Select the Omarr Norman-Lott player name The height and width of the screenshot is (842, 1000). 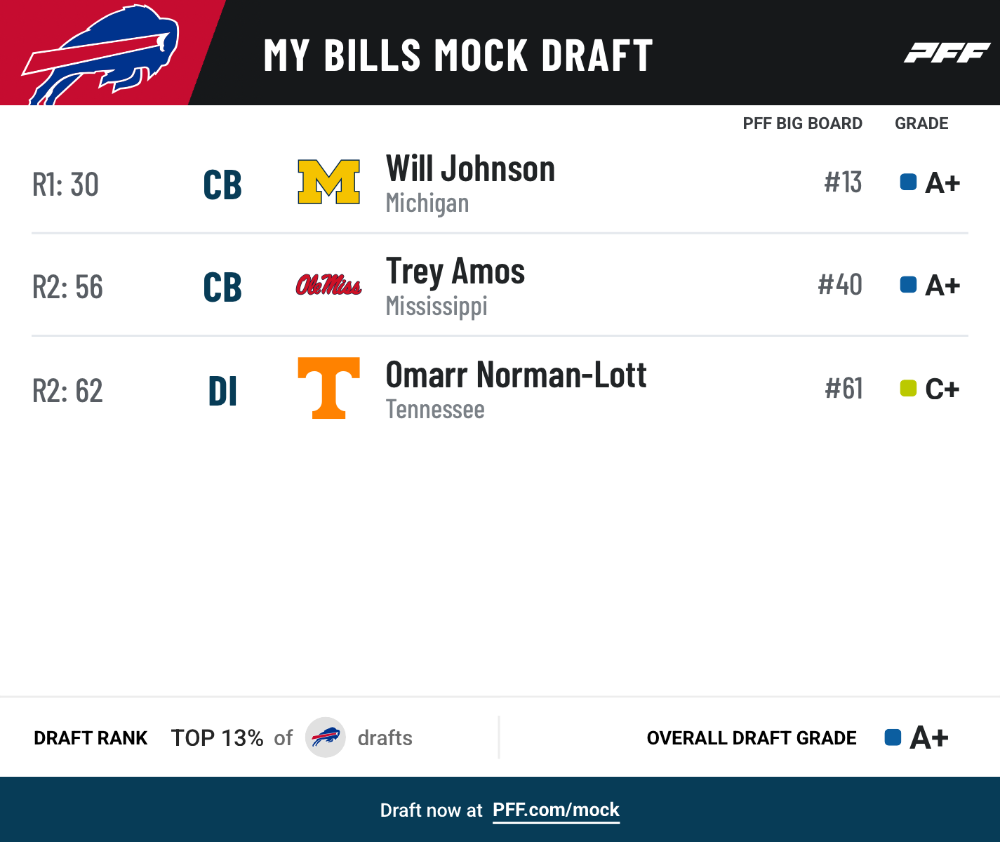pyautogui.click(x=516, y=374)
